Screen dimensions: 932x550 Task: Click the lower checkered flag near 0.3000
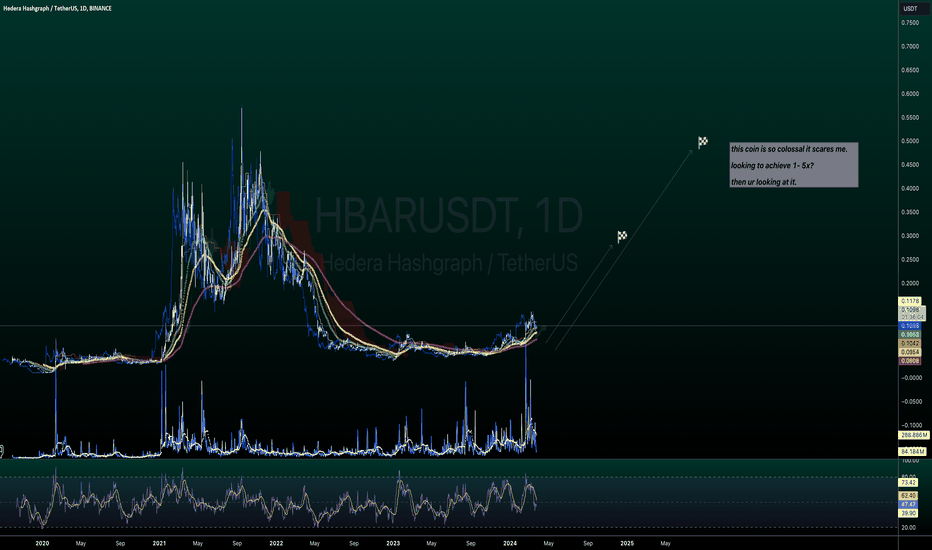coord(622,237)
